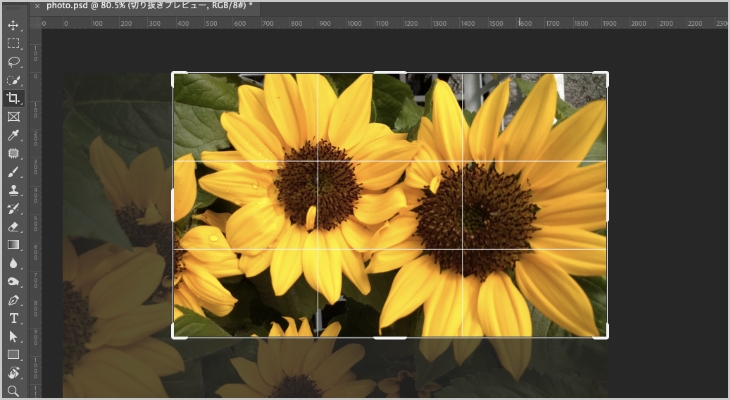The height and width of the screenshot is (400, 730).
Task: Select the Gradient tool
Action: coord(14,245)
